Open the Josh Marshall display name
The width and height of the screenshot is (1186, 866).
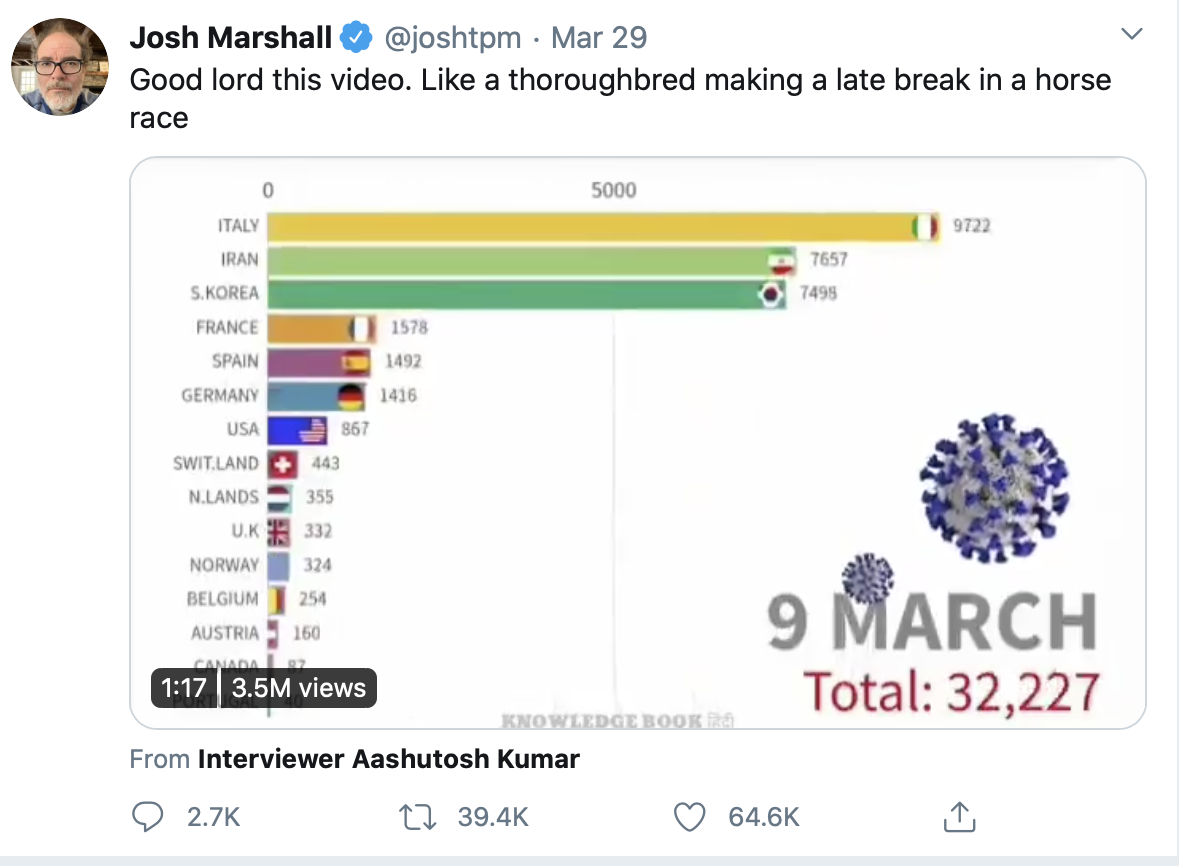pos(231,37)
